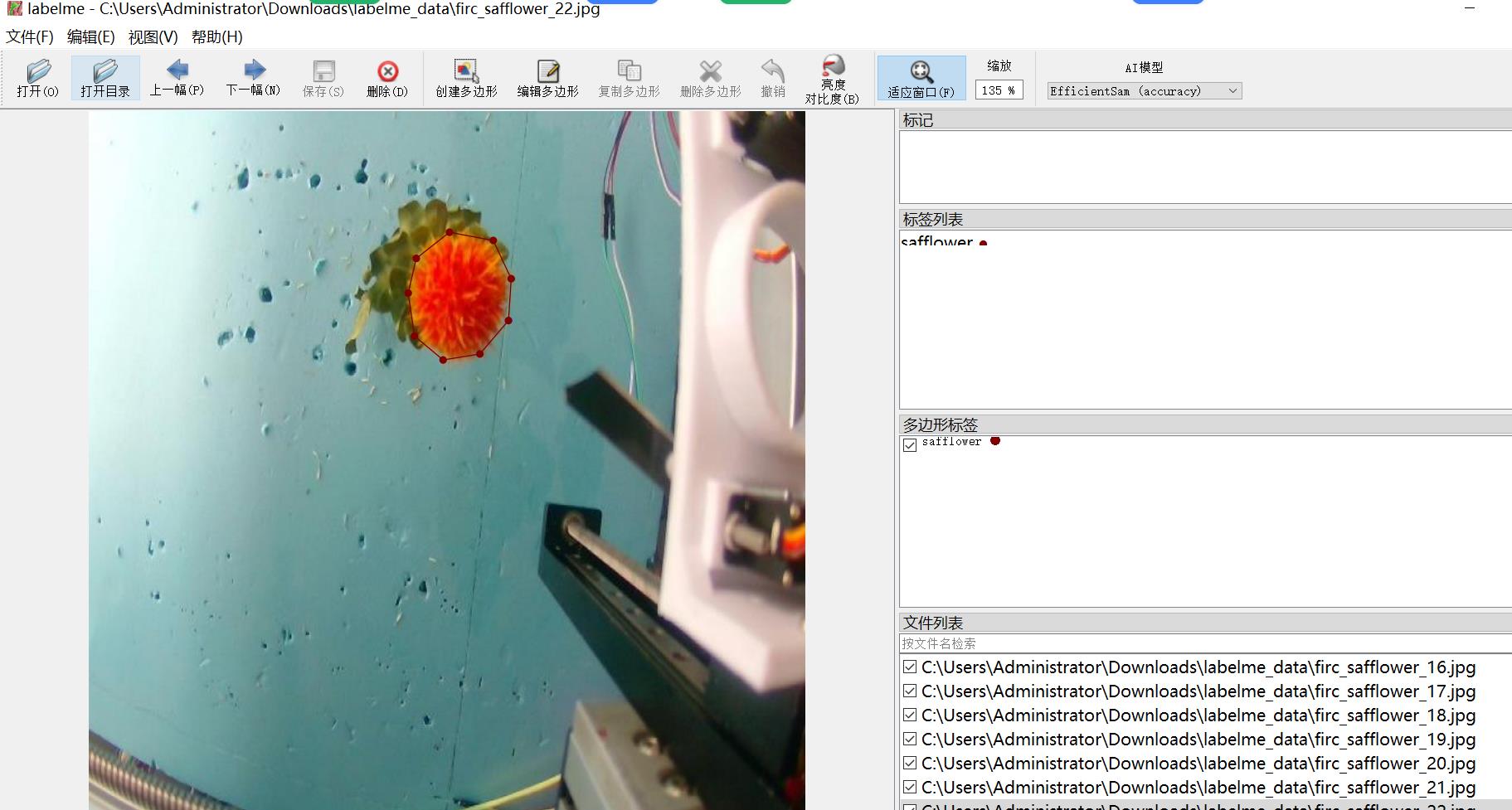This screenshot has height=810, width=1512.
Task: Open the View (视图) menu
Action: [153, 37]
